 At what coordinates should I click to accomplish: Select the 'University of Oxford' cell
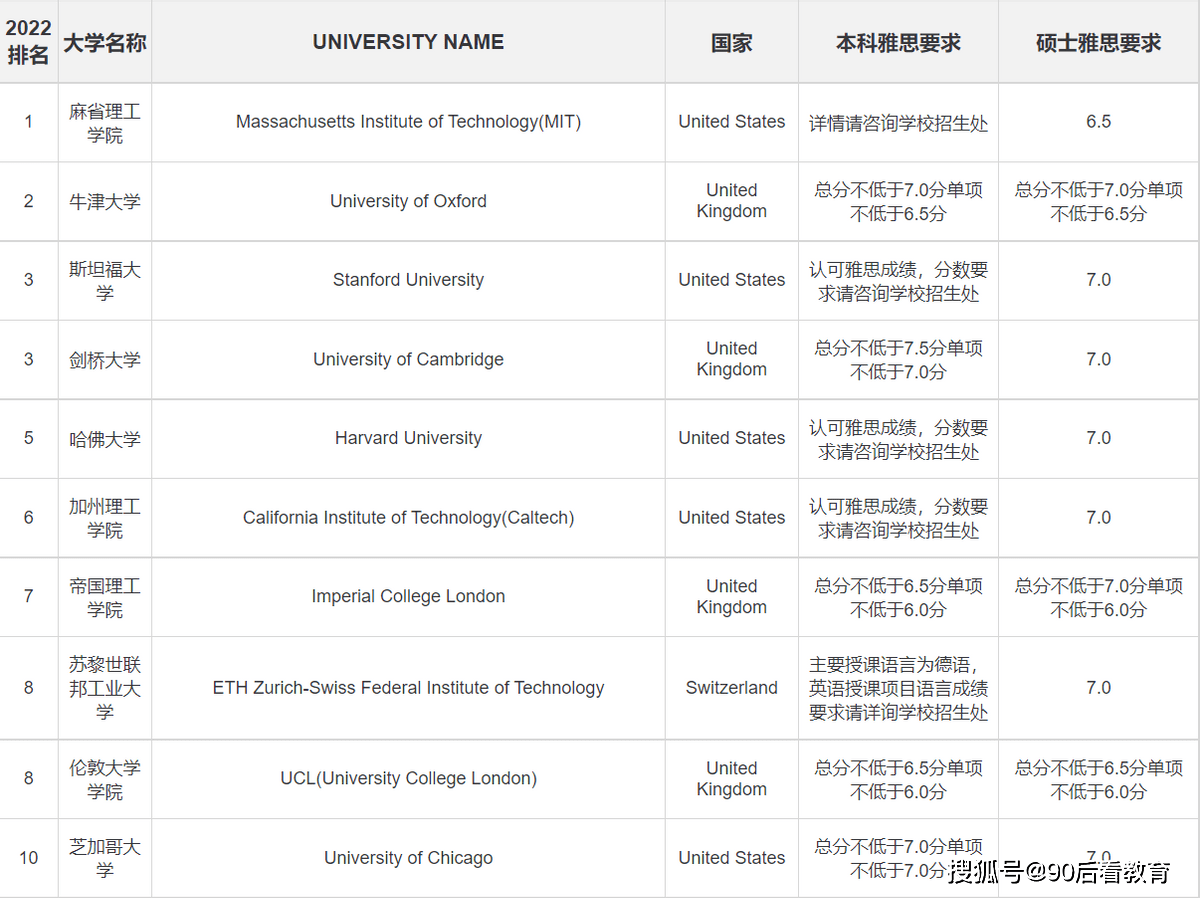[408, 201]
